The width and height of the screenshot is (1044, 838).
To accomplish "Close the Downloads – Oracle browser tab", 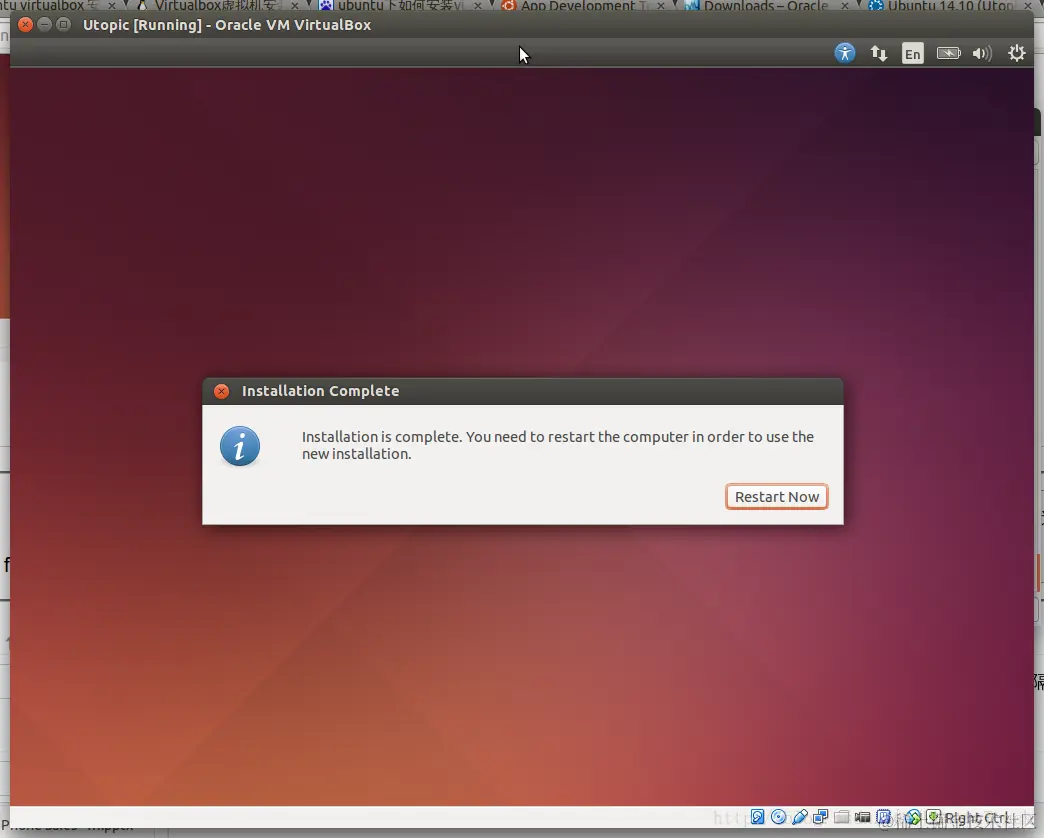I will coord(844,6).
